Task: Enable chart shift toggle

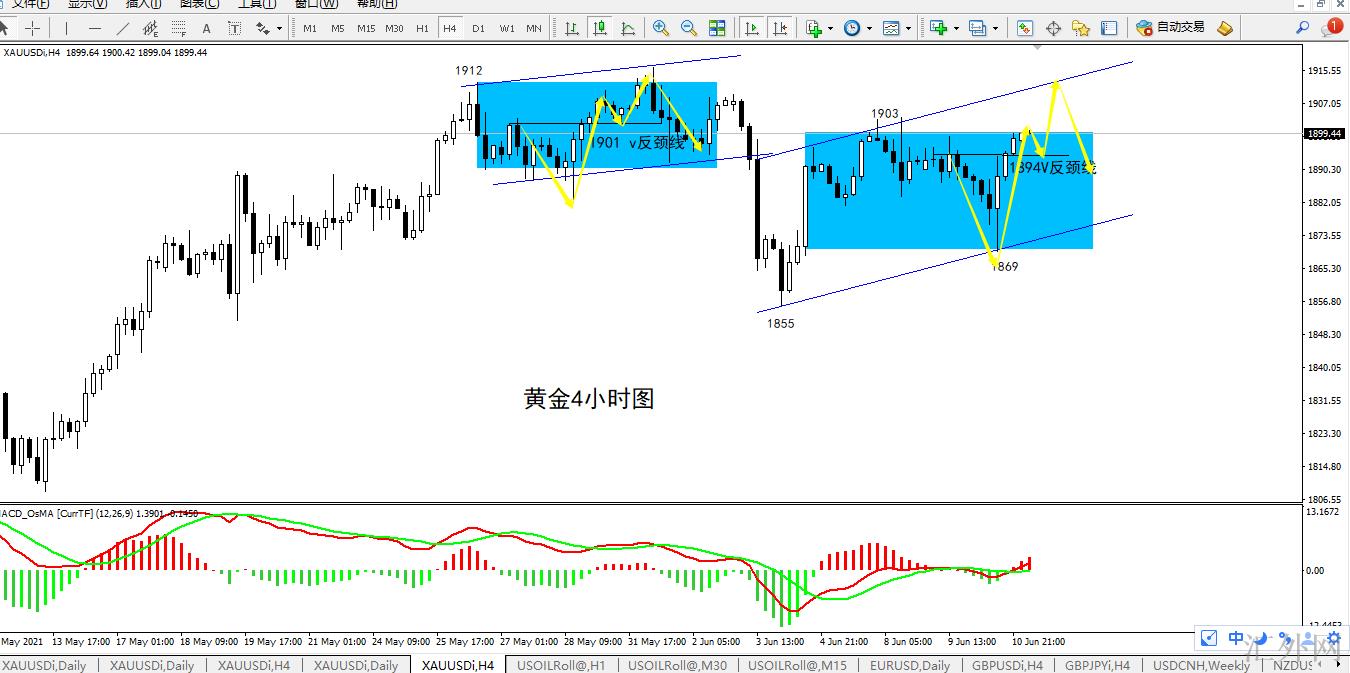Action: 781,28
